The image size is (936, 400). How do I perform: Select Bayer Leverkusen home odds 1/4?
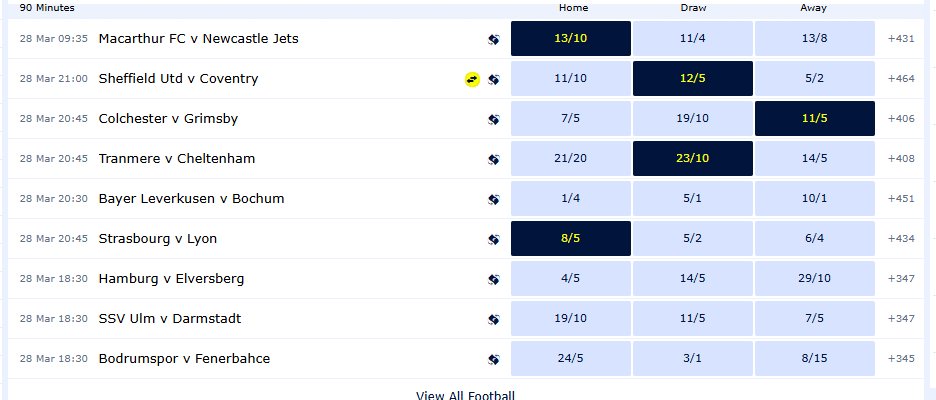tap(571, 199)
